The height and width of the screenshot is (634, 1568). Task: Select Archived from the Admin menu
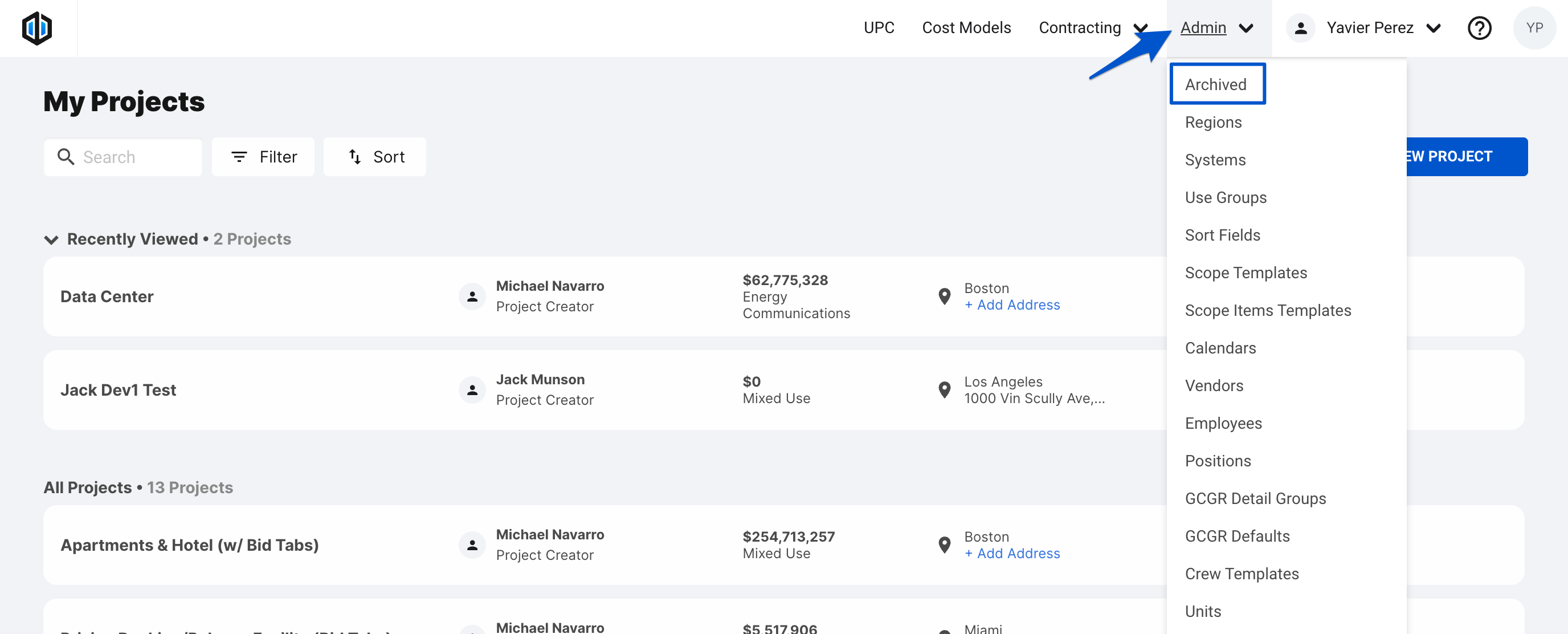1215,84
